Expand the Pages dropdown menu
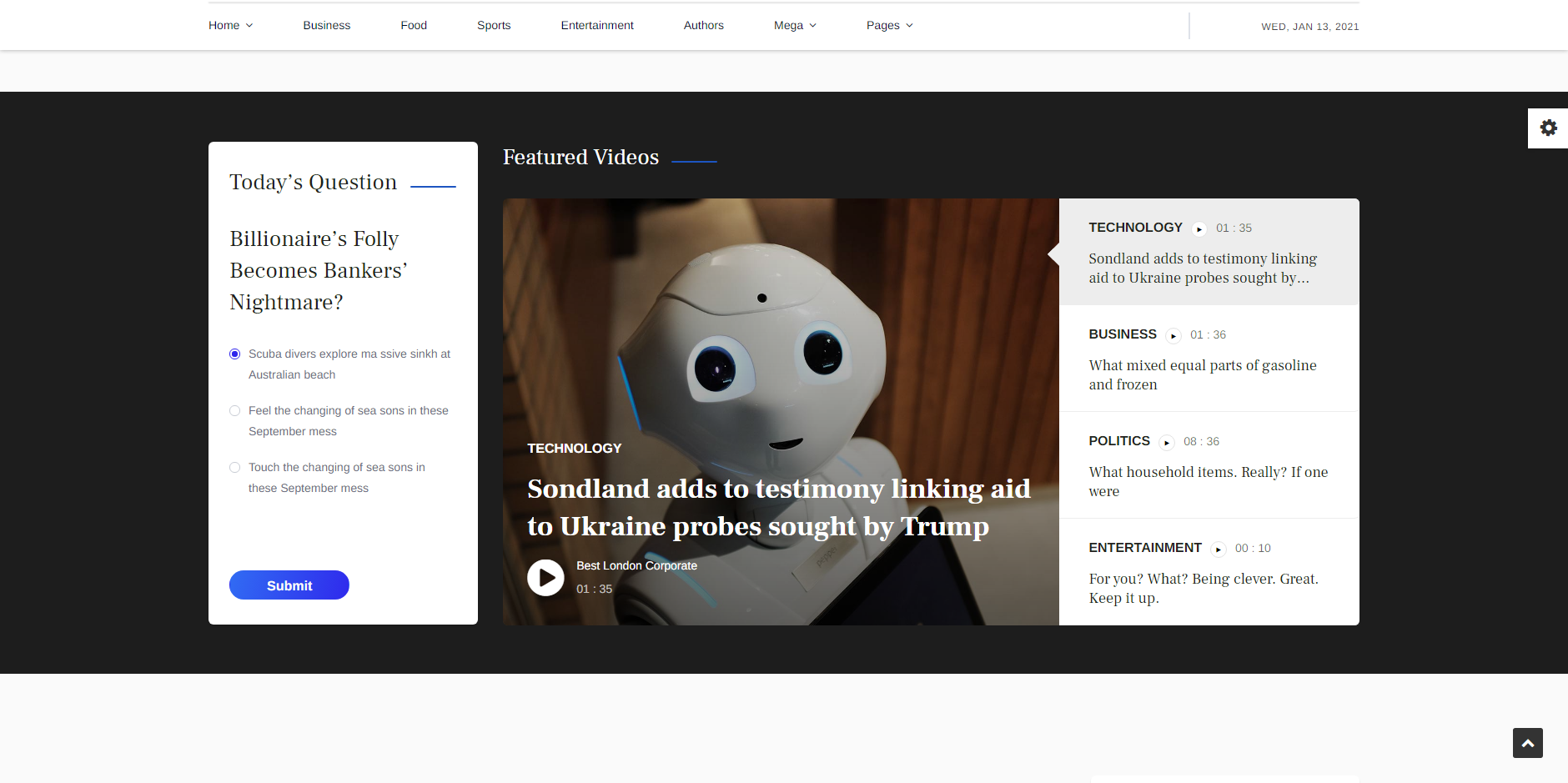 point(889,25)
